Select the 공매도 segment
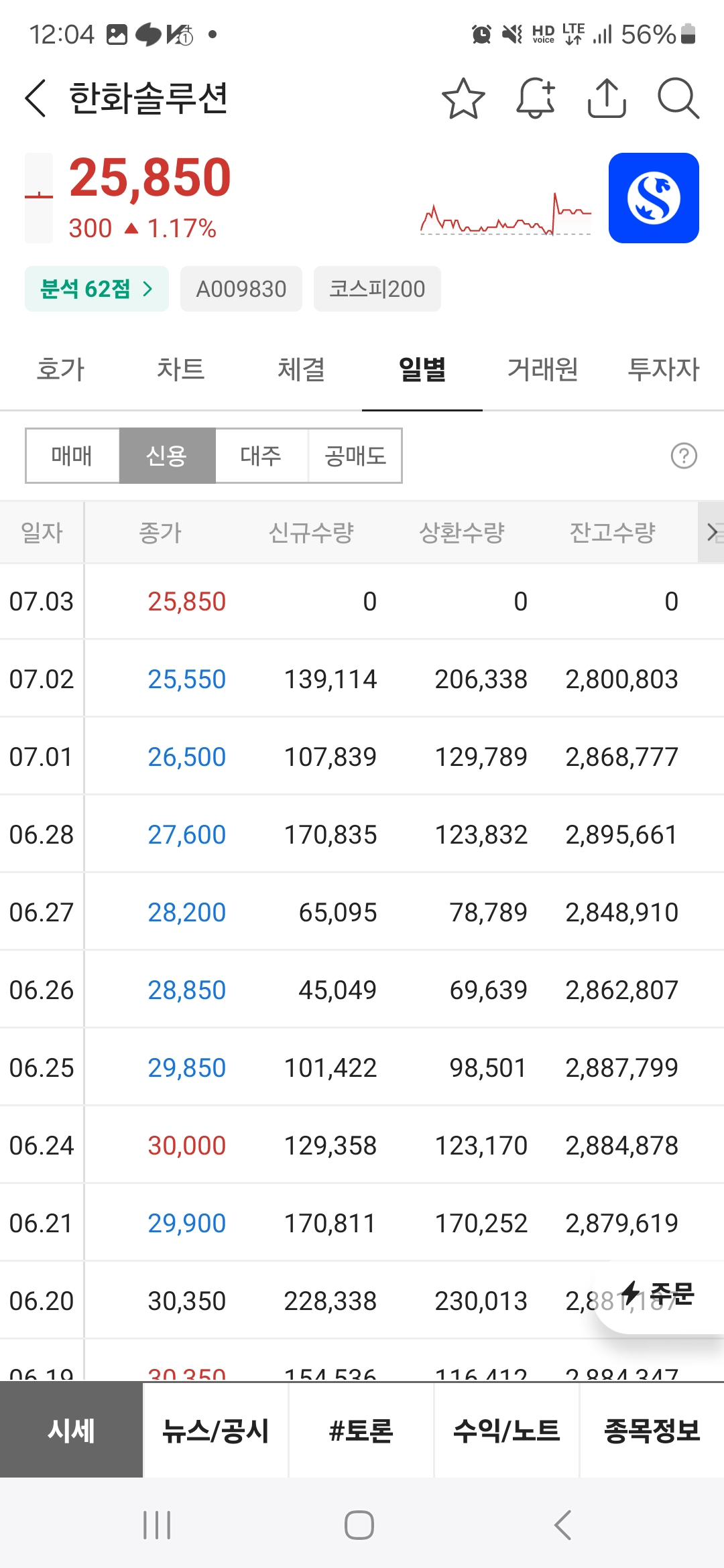724x1568 pixels. 355,456
